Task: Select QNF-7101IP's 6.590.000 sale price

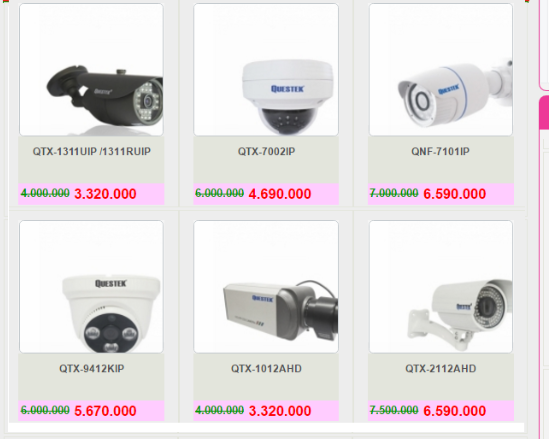Action: pos(454,194)
